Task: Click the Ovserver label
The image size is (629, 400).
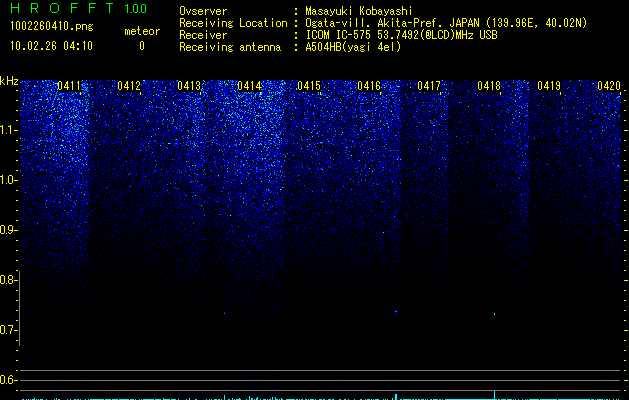Action: [x=203, y=11]
